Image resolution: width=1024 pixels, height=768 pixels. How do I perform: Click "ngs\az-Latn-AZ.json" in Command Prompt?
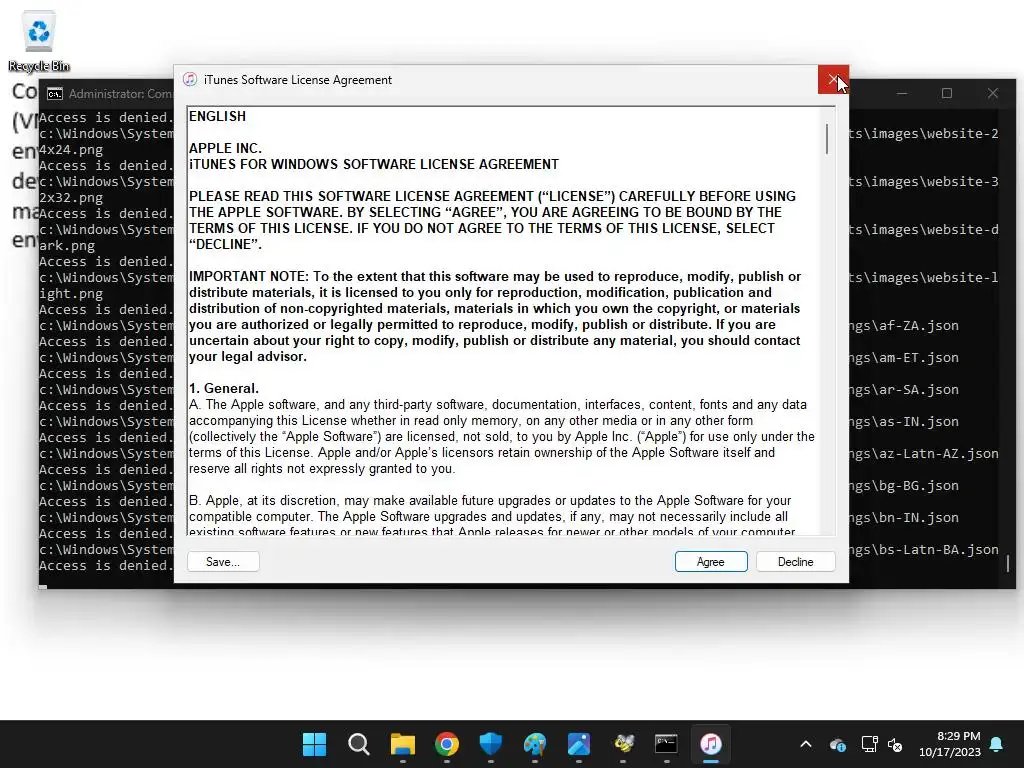pos(923,453)
